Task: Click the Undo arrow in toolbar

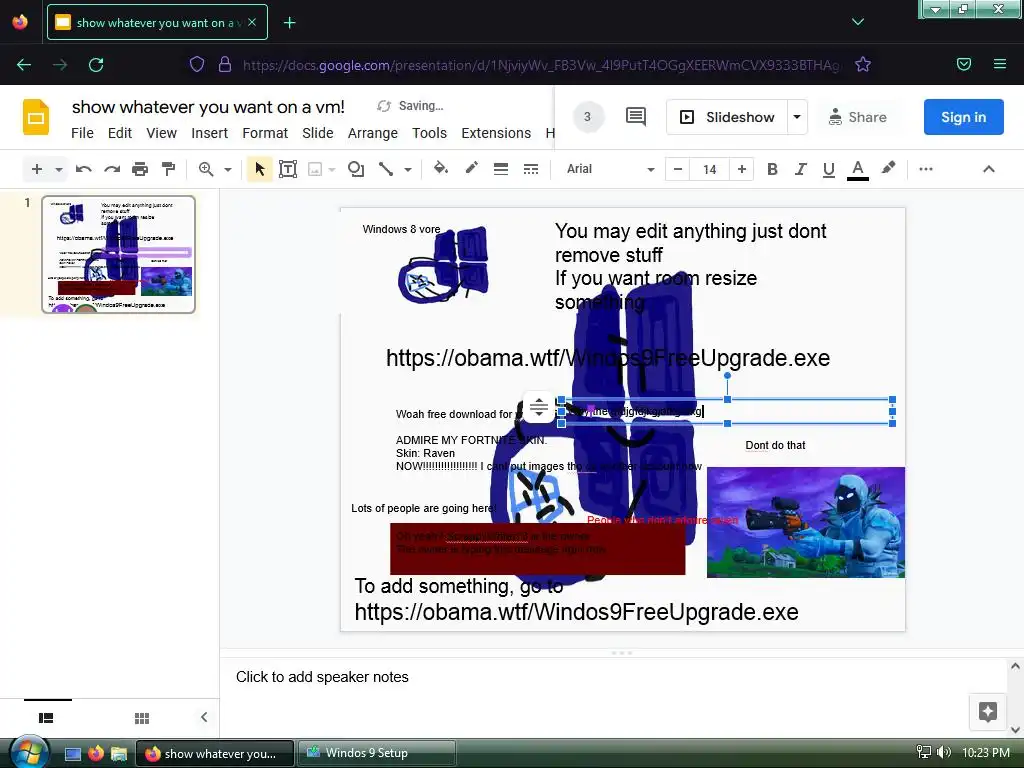Action: tap(83, 169)
